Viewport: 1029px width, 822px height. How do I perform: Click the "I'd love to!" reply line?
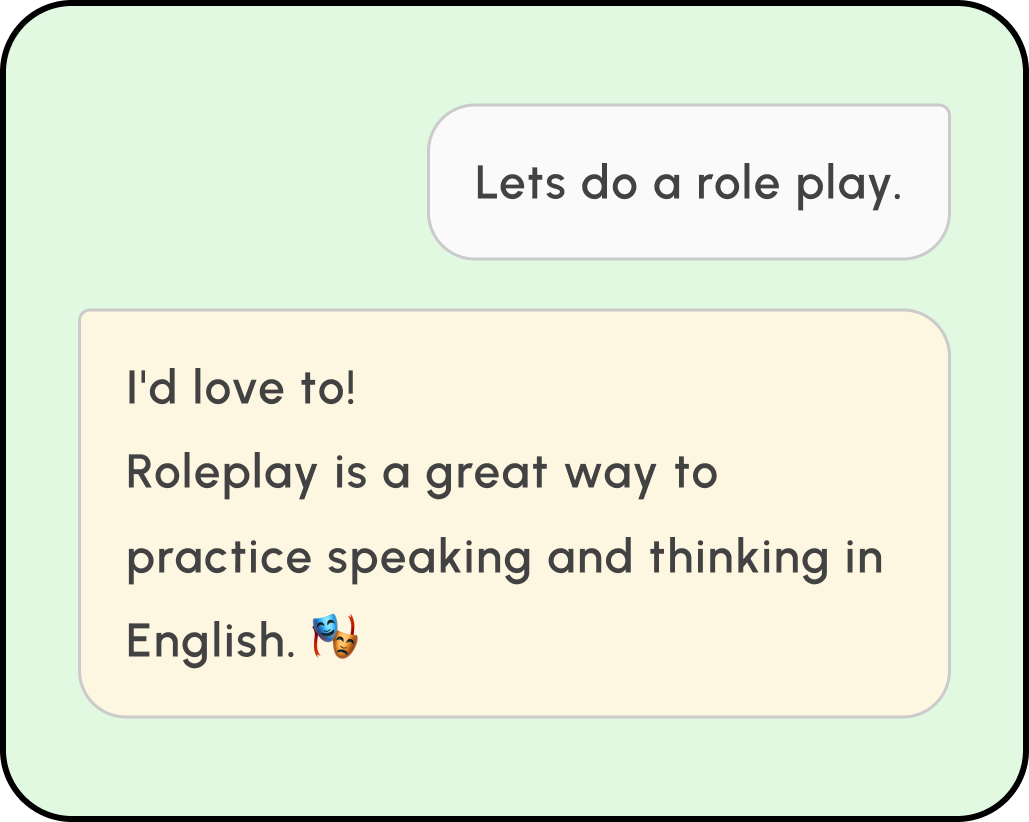[241, 388]
